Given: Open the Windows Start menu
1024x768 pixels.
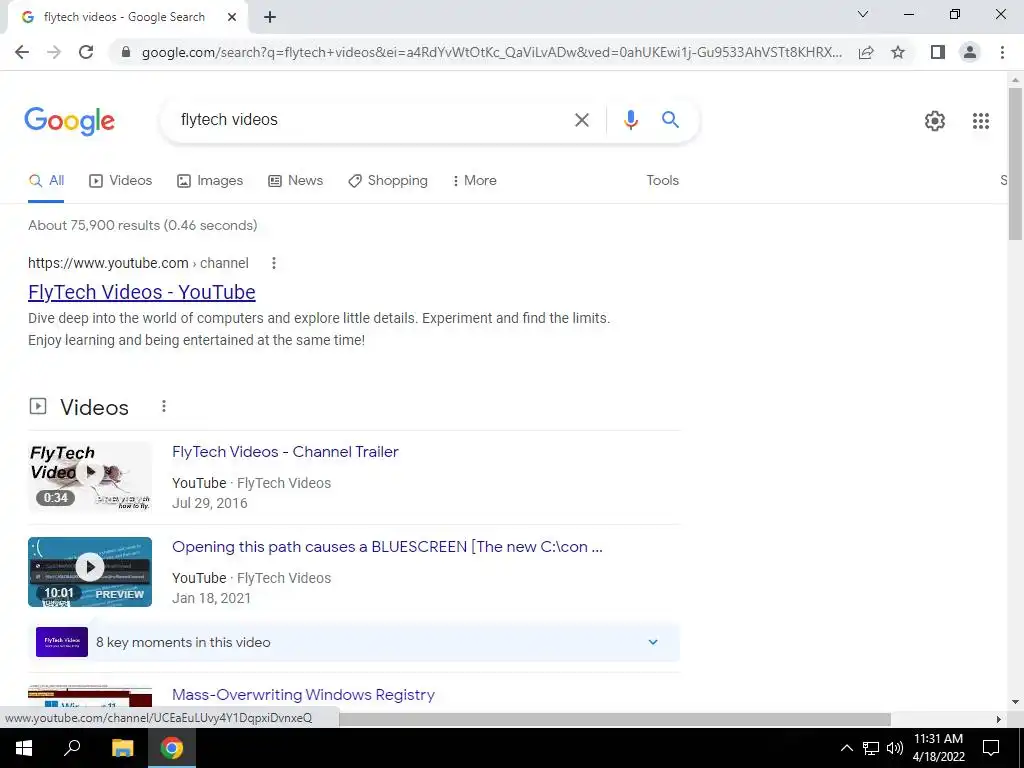Looking at the screenshot, I should coord(24,748).
